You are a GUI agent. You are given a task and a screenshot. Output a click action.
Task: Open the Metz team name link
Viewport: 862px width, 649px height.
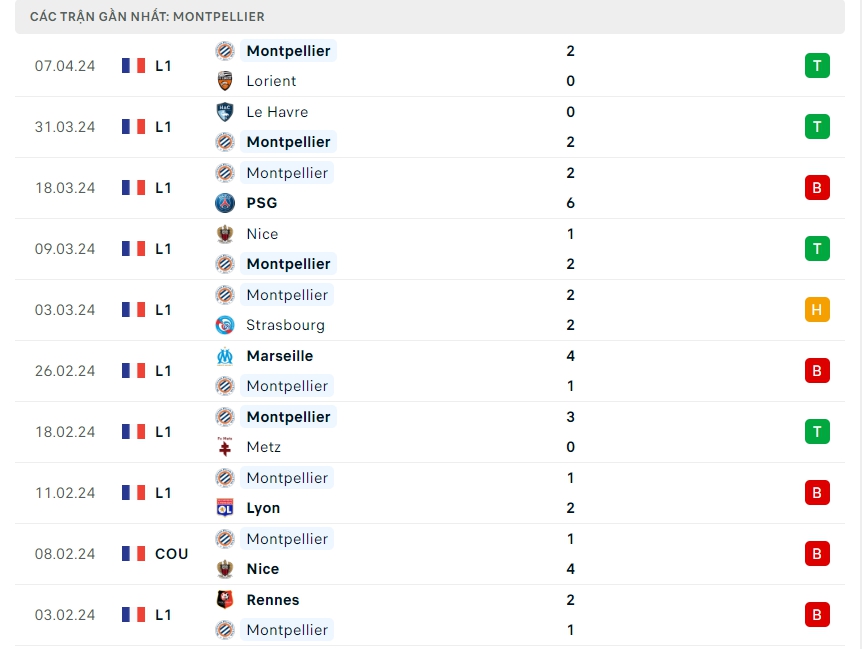(x=263, y=447)
